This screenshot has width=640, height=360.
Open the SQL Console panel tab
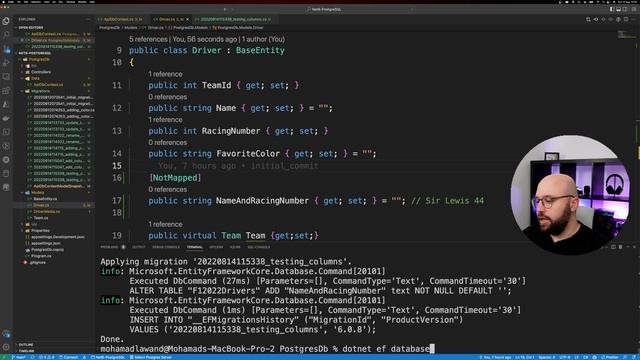tap(258, 247)
